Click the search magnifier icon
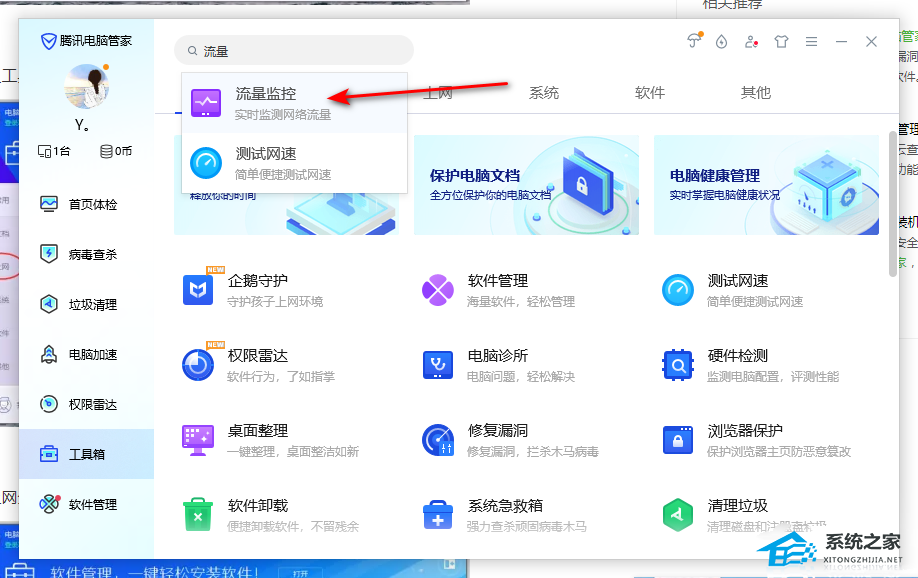Image resolution: width=918 pixels, height=578 pixels. point(192,51)
